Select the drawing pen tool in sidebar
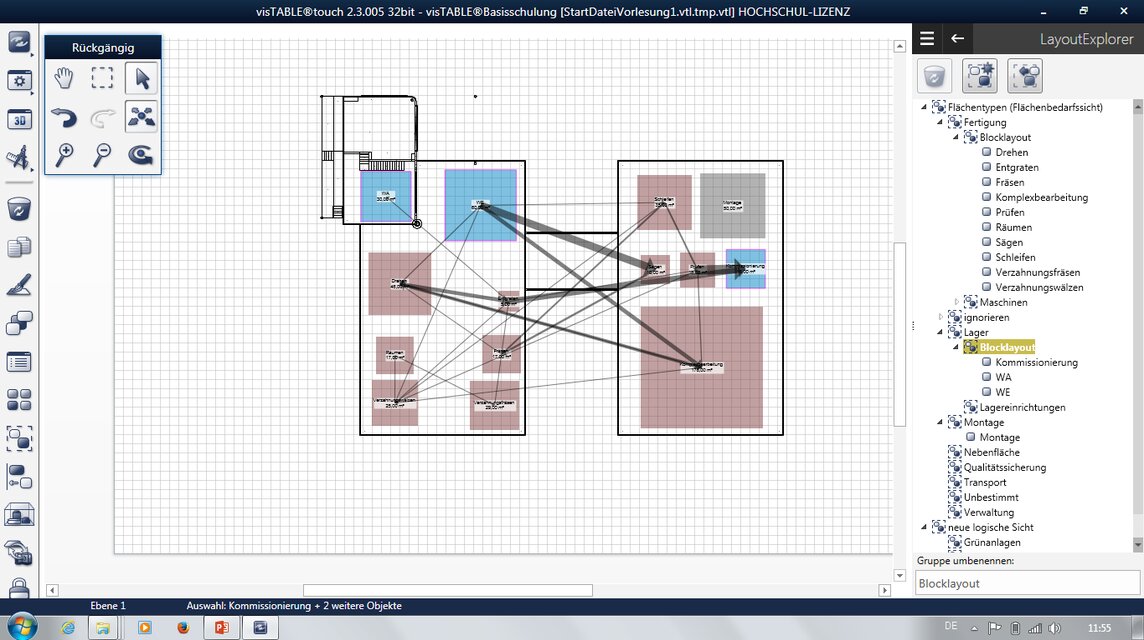 point(19,285)
